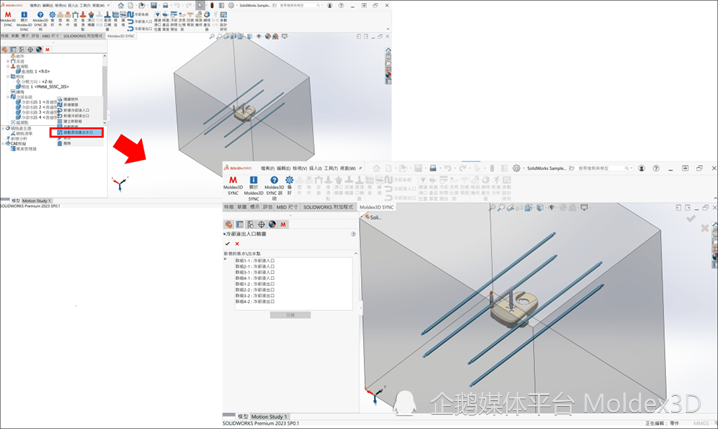Screen dimensions: 718x429
Task: Select ConfigurationManager tab icon in lower window
Action: [x=250, y=224]
